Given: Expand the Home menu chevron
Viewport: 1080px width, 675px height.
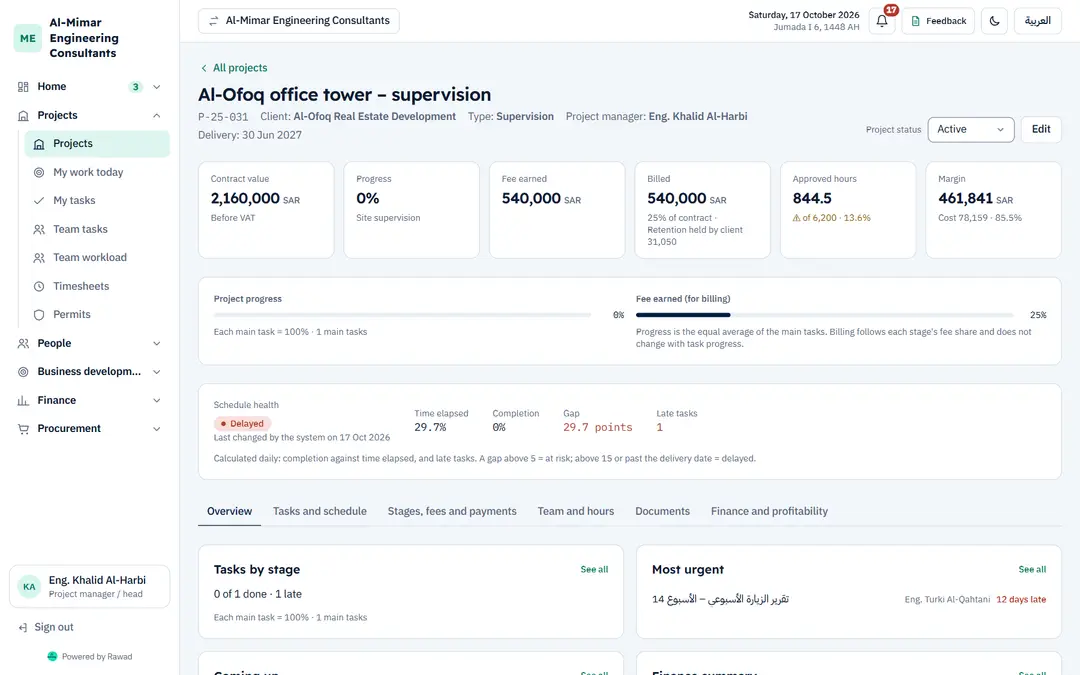Looking at the screenshot, I should pyautogui.click(x=156, y=87).
